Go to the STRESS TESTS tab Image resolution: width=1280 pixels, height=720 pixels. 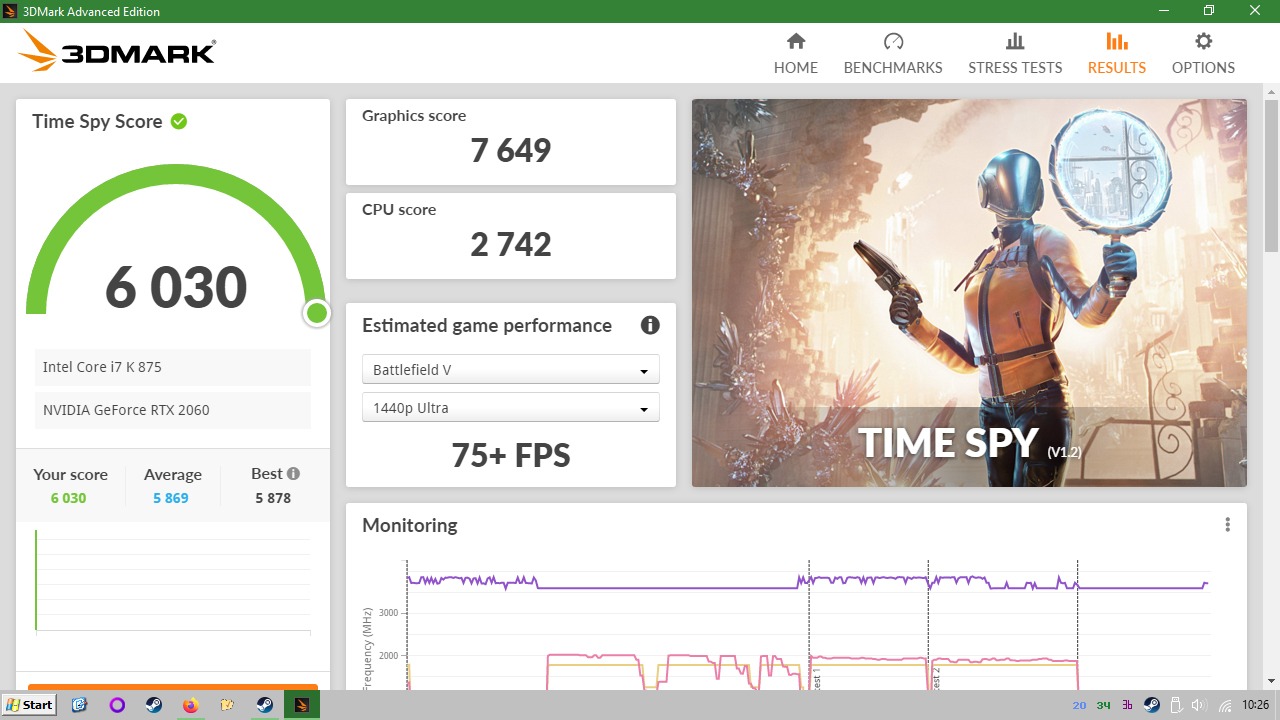click(1015, 54)
